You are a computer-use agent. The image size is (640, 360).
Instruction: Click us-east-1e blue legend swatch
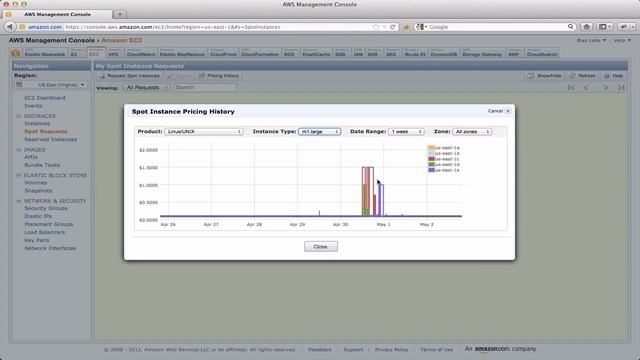pyautogui.click(x=431, y=170)
